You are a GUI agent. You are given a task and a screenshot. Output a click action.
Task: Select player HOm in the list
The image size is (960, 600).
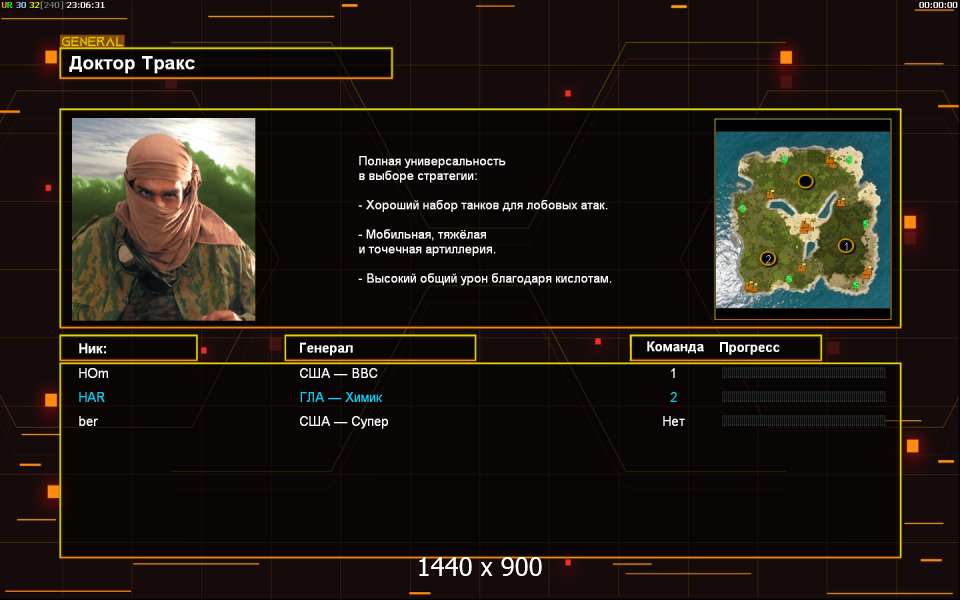[x=94, y=373]
